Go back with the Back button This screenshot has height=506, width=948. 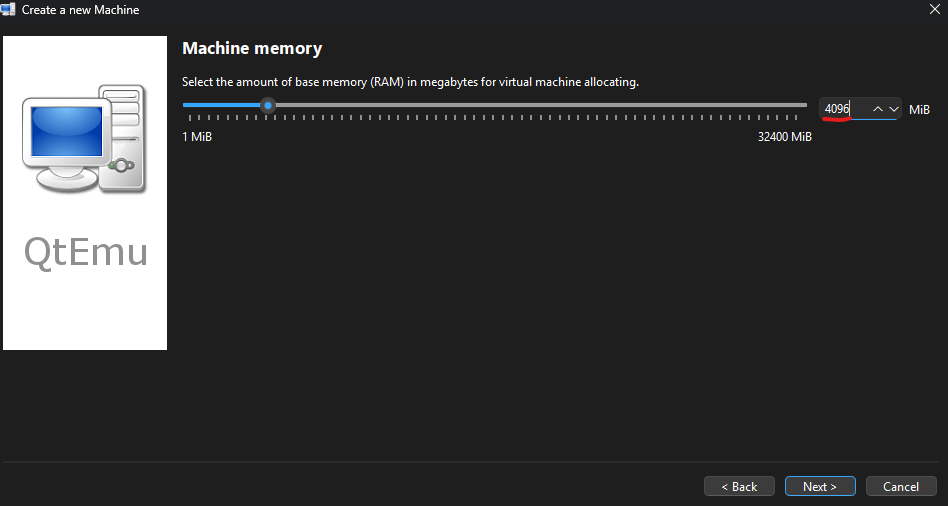[738, 487]
